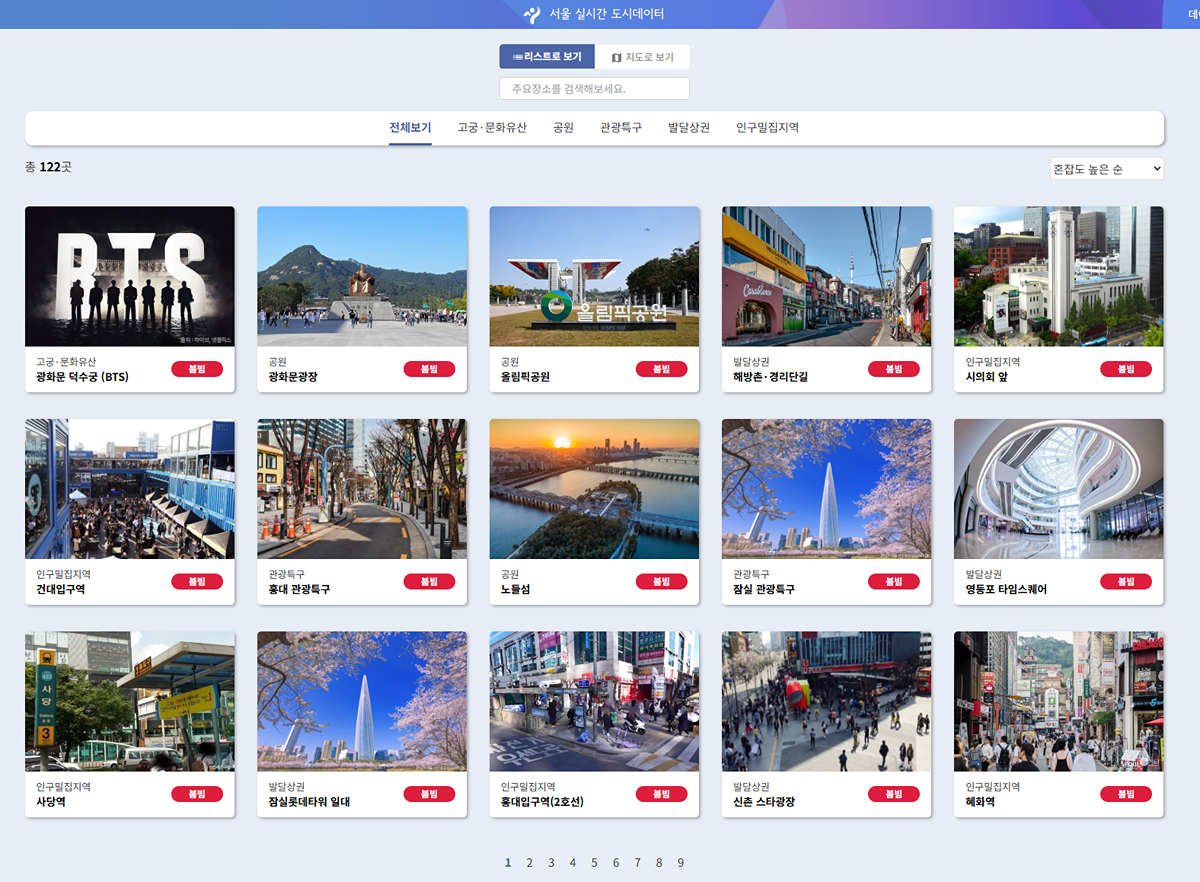Show the 인구밀집지역 category tab
Viewport: 1200px width, 882px height.
767,128
